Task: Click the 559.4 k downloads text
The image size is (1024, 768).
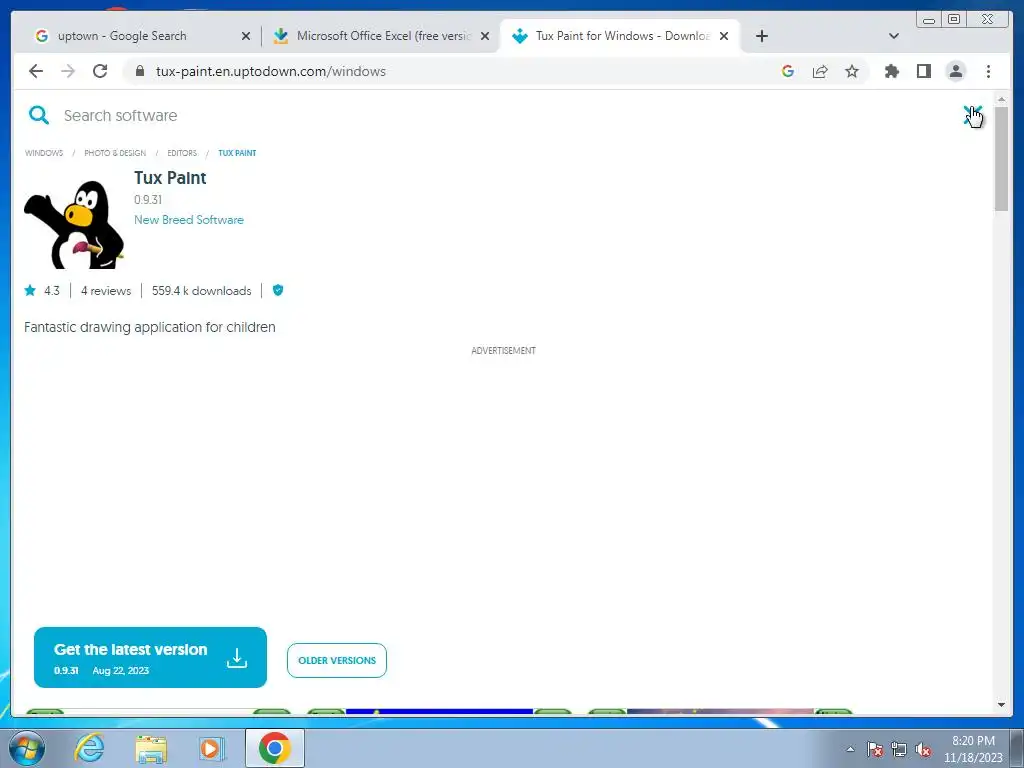Action: pos(202,291)
